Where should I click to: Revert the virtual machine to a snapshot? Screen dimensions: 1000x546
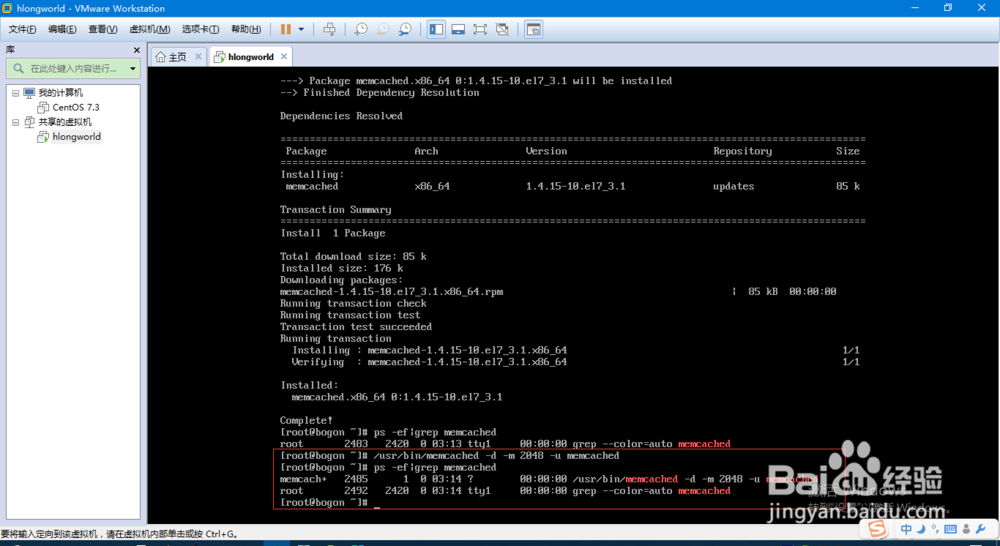[x=383, y=29]
